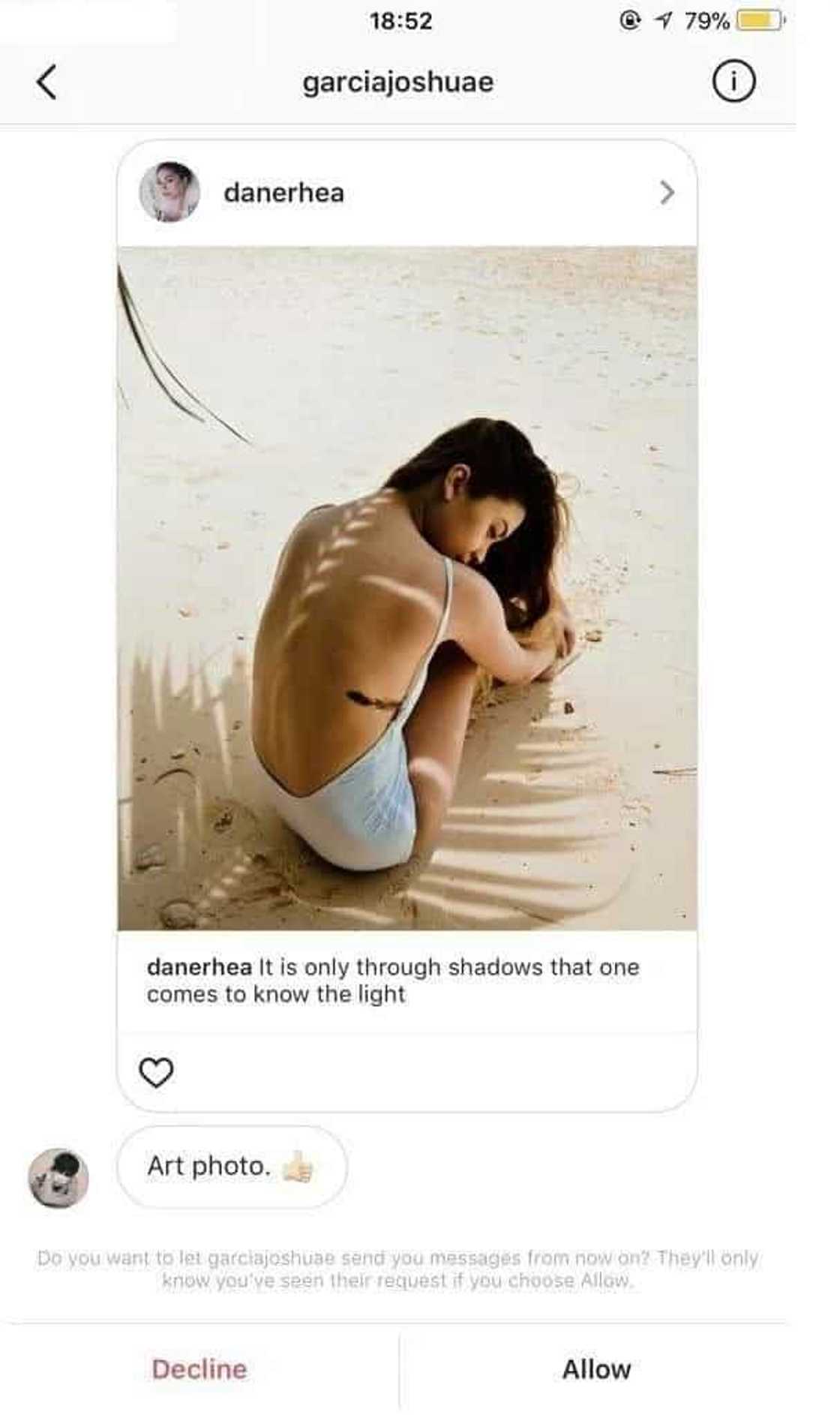Tap the caption text about shadows

[394, 980]
